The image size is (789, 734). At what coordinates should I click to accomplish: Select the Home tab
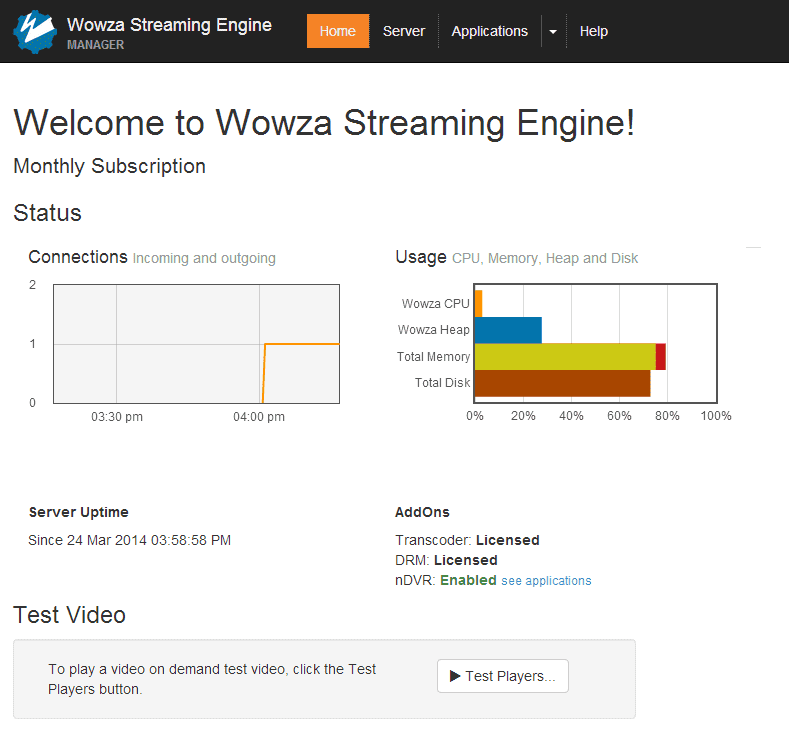click(338, 31)
